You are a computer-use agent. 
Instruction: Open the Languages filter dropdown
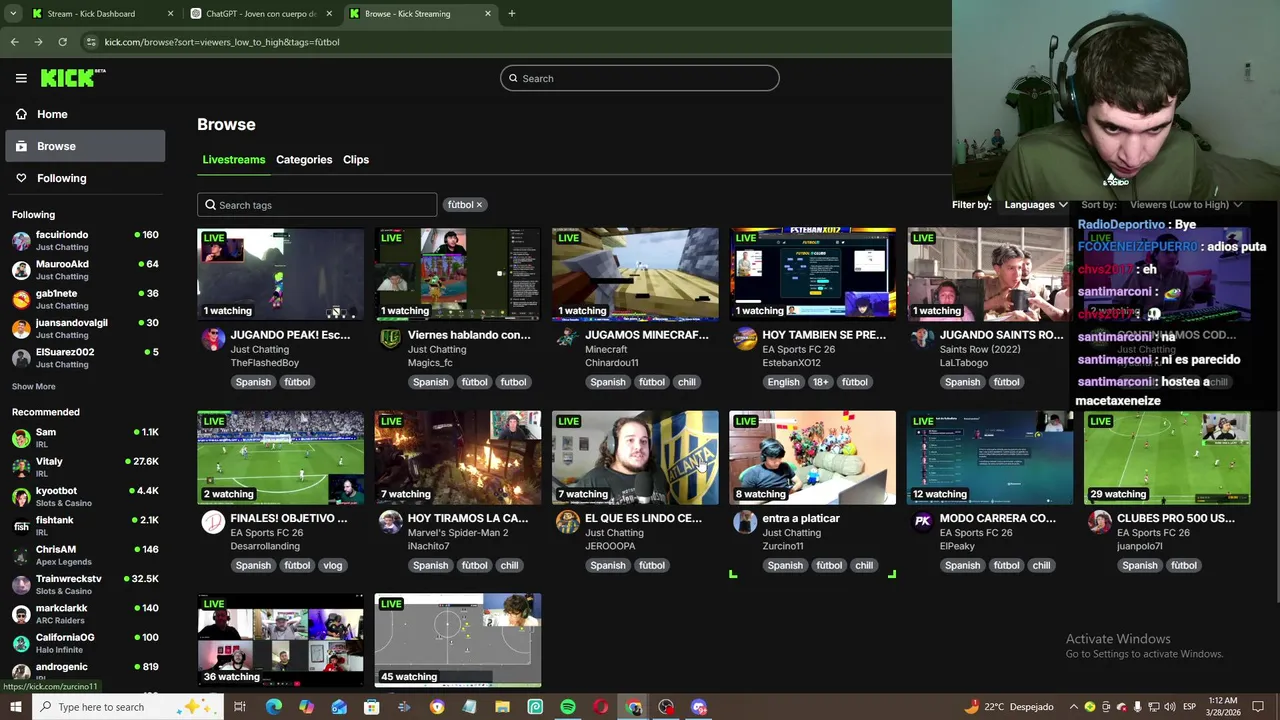click(x=1036, y=205)
